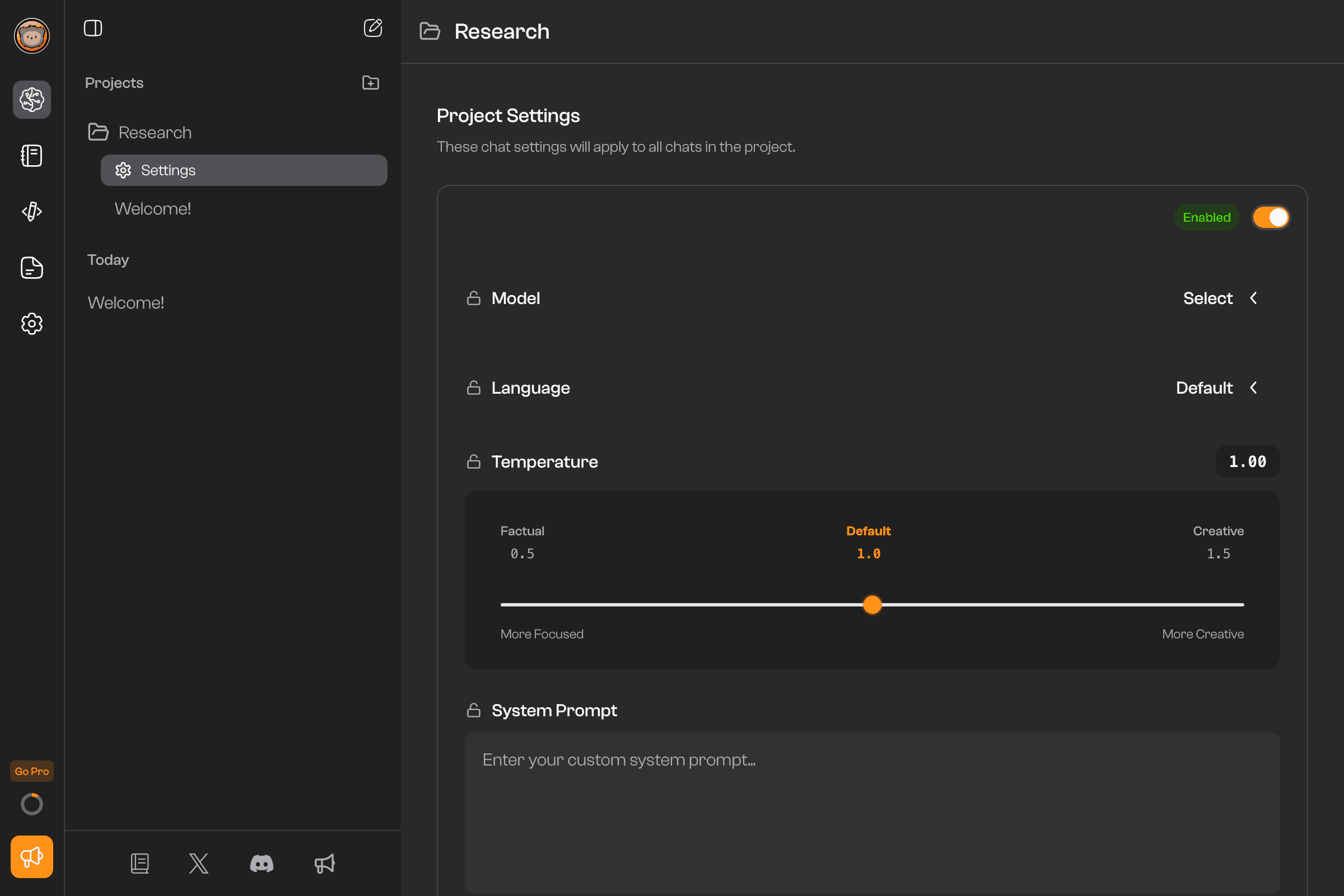1344x896 pixels.
Task: Open the Model Select dropdown
Action: pyautogui.click(x=1221, y=298)
